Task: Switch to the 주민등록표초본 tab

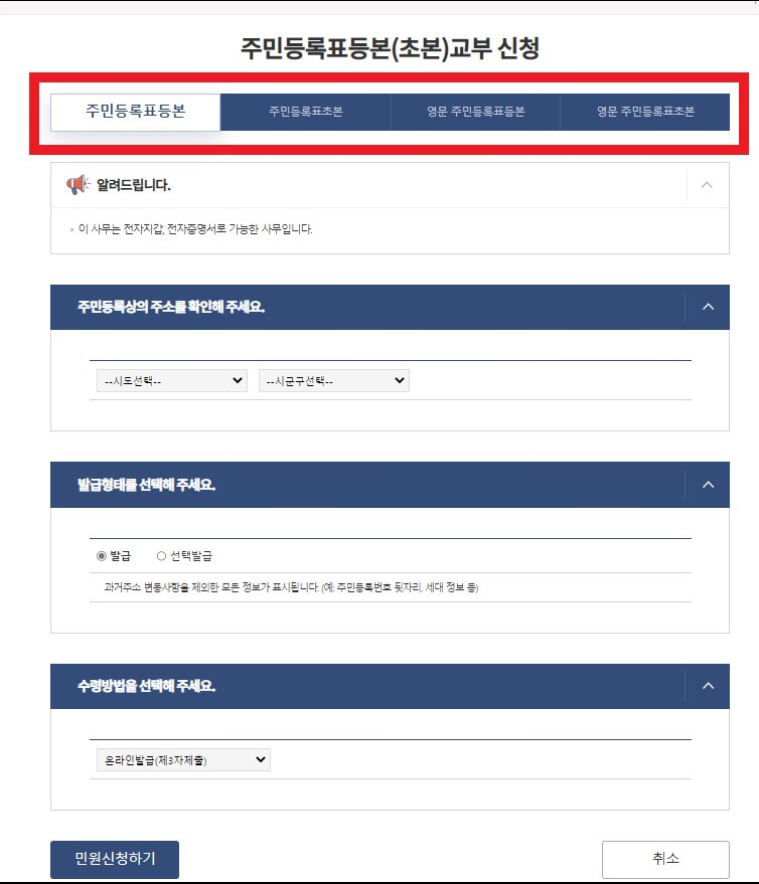Action: (x=306, y=112)
